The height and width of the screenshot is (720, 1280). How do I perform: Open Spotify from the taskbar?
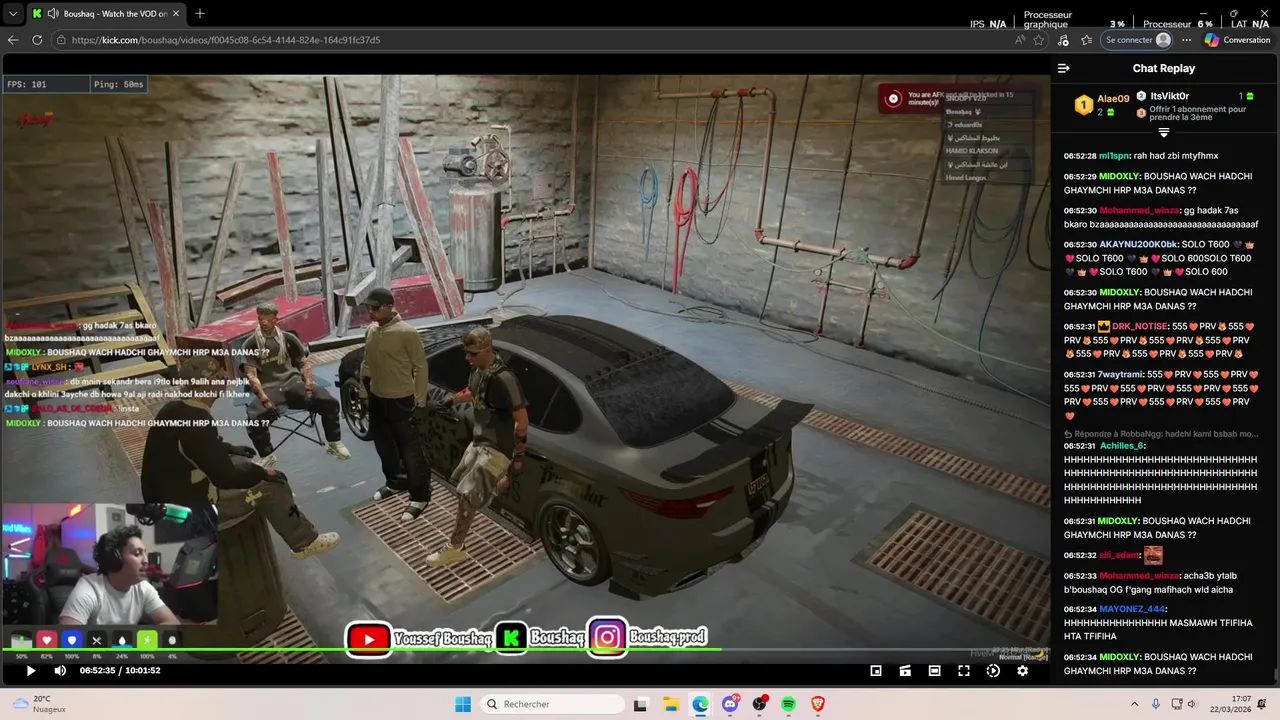coord(788,704)
